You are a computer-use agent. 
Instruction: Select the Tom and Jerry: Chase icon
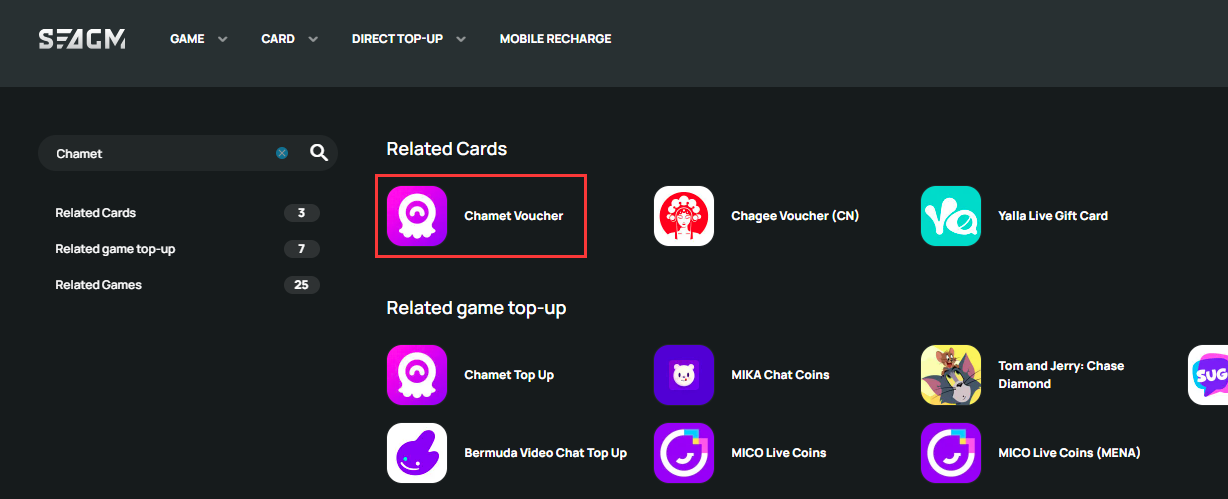coord(951,375)
